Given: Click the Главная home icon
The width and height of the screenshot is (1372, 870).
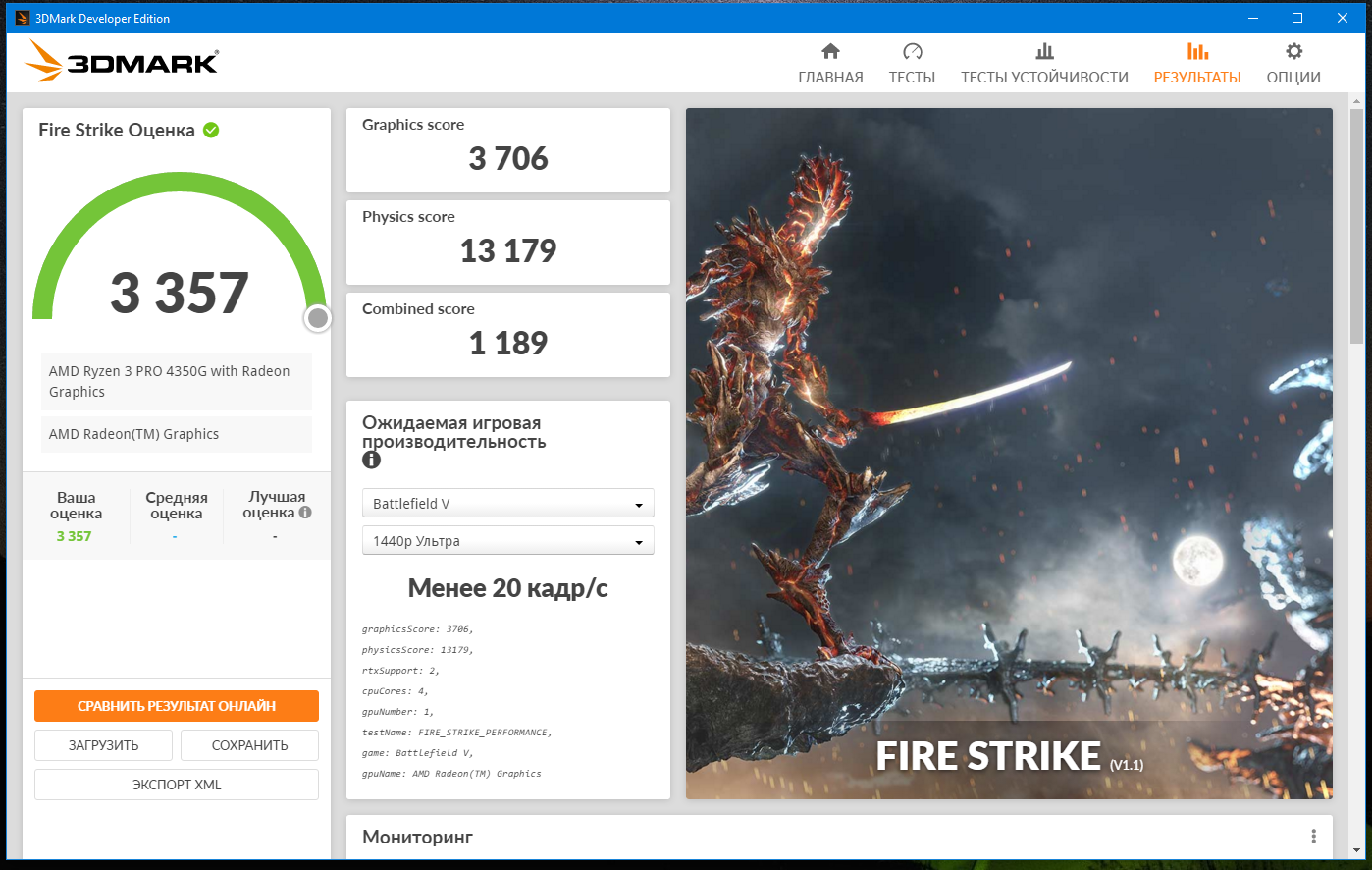Looking at the screenshot, I should click(x=830, y=51).
